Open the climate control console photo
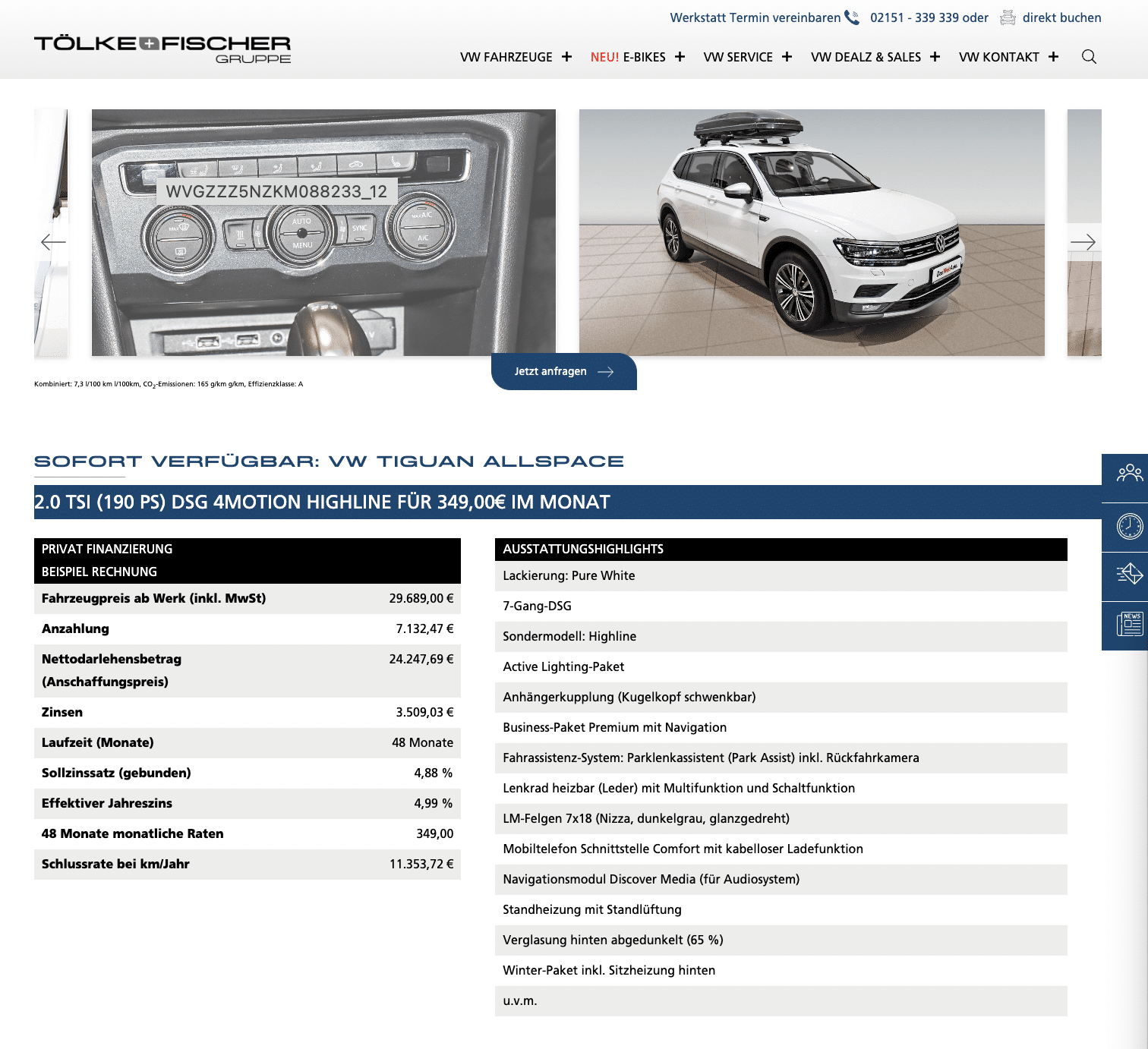This screenshot has width=1148, height=1049. tap(323, 232)
